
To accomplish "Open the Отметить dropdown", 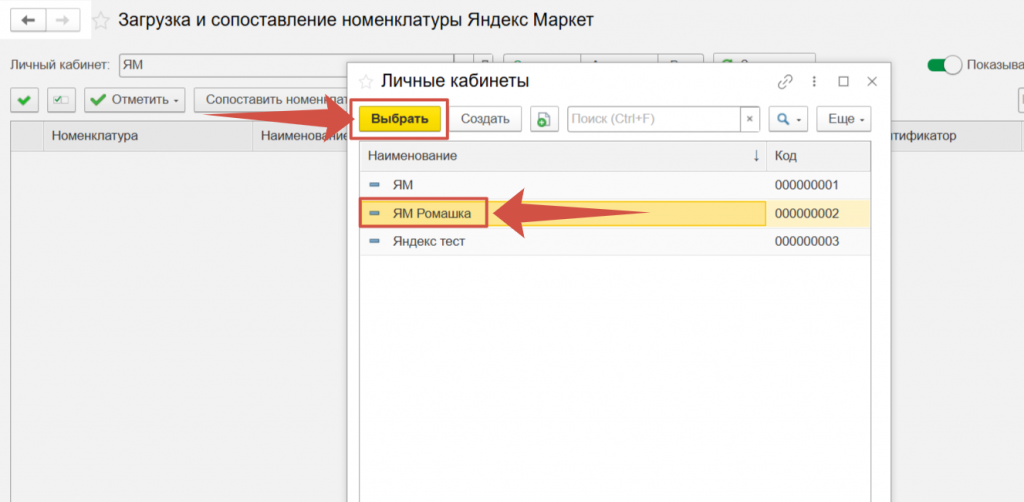I will pos(135,100).
